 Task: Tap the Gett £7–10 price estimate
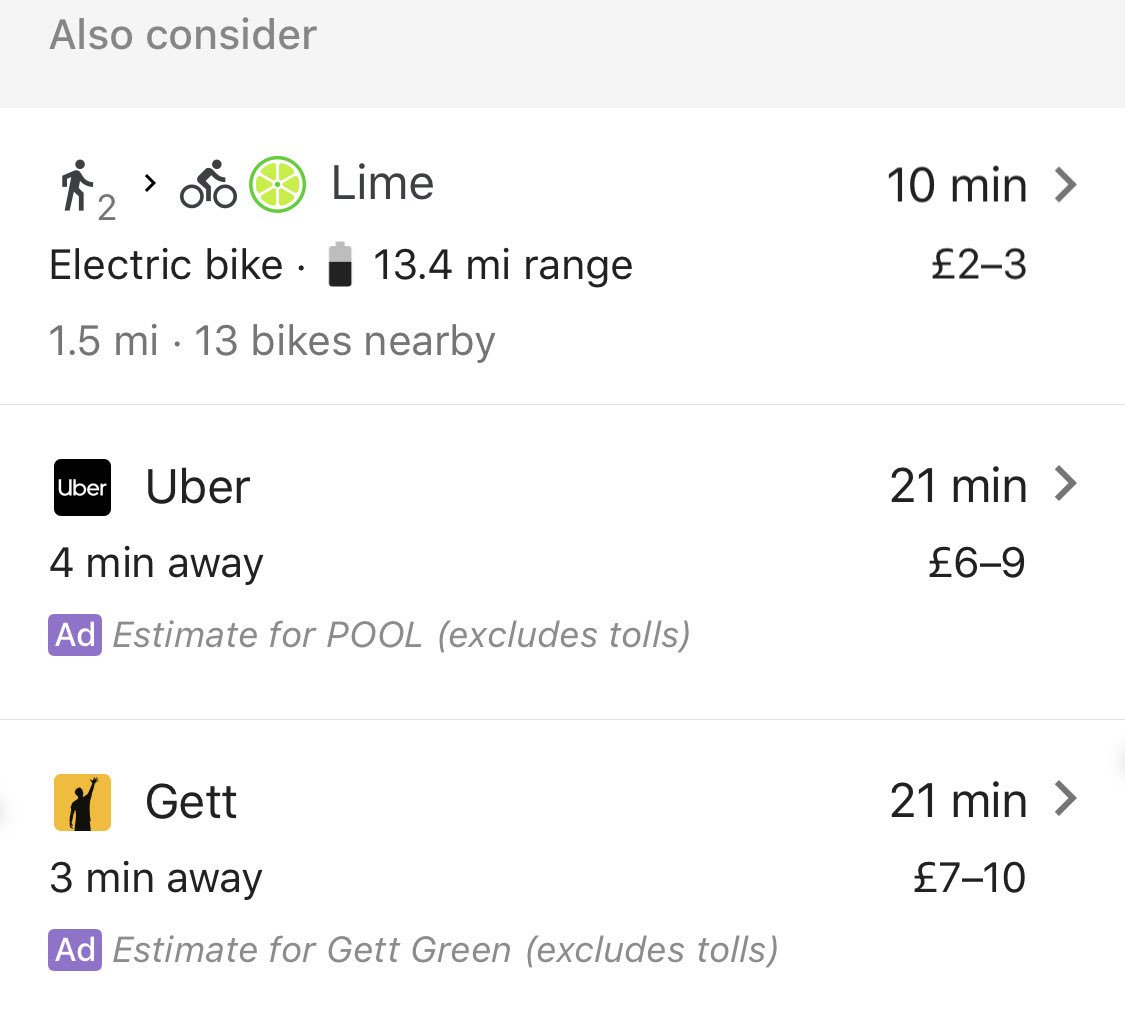pyautogui.click(x=969, y=878)
